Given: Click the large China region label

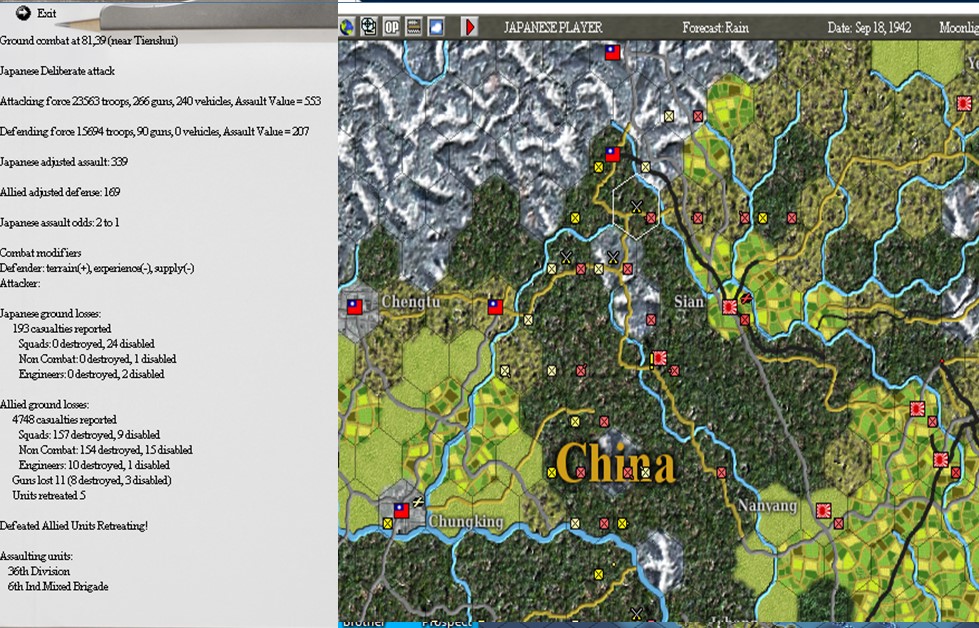Looking at the screenshot, I should (x=615, y=463).
